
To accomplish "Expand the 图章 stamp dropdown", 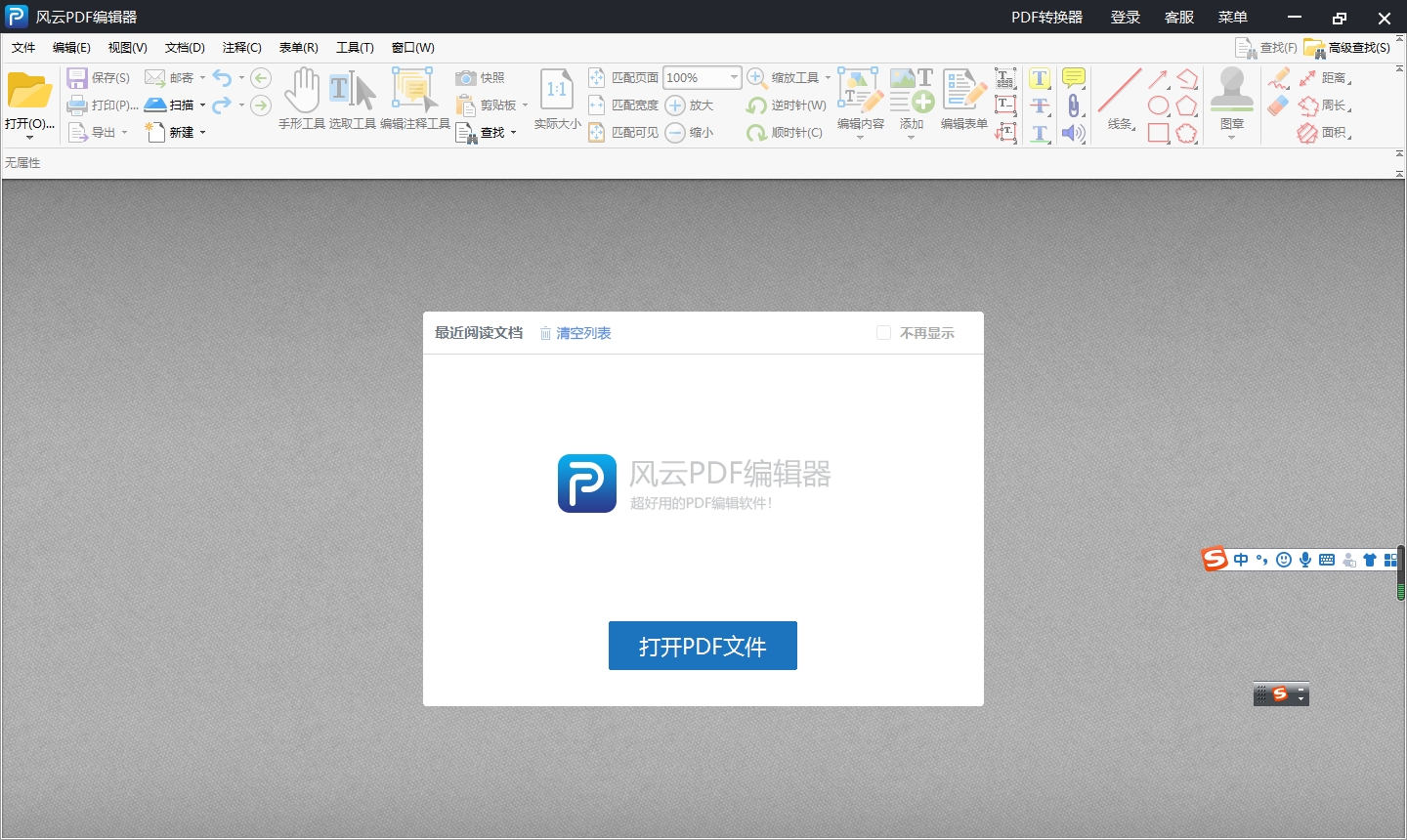I will (x=1231, y=138).
